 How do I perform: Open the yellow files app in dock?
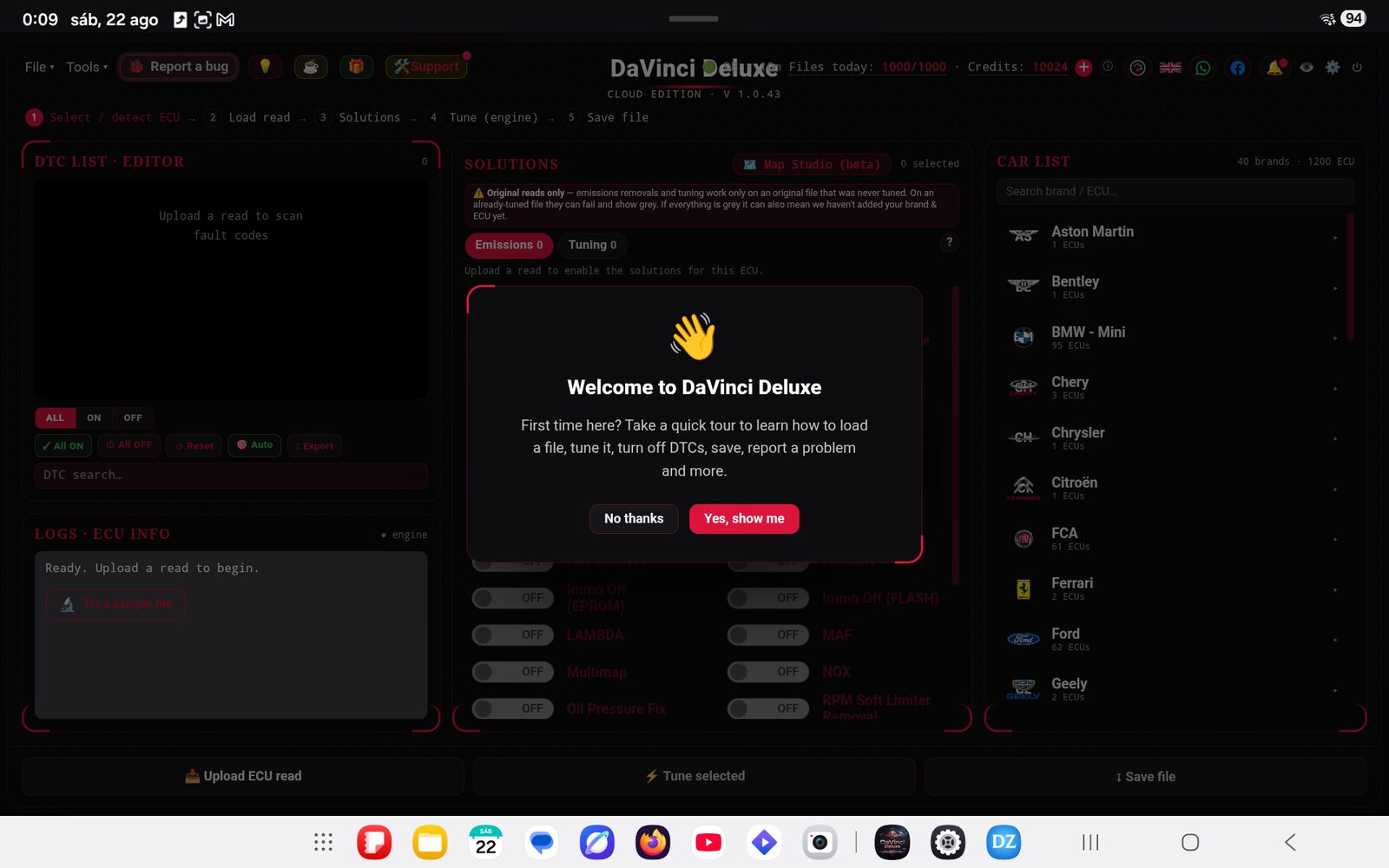click(x=430, y=842)
